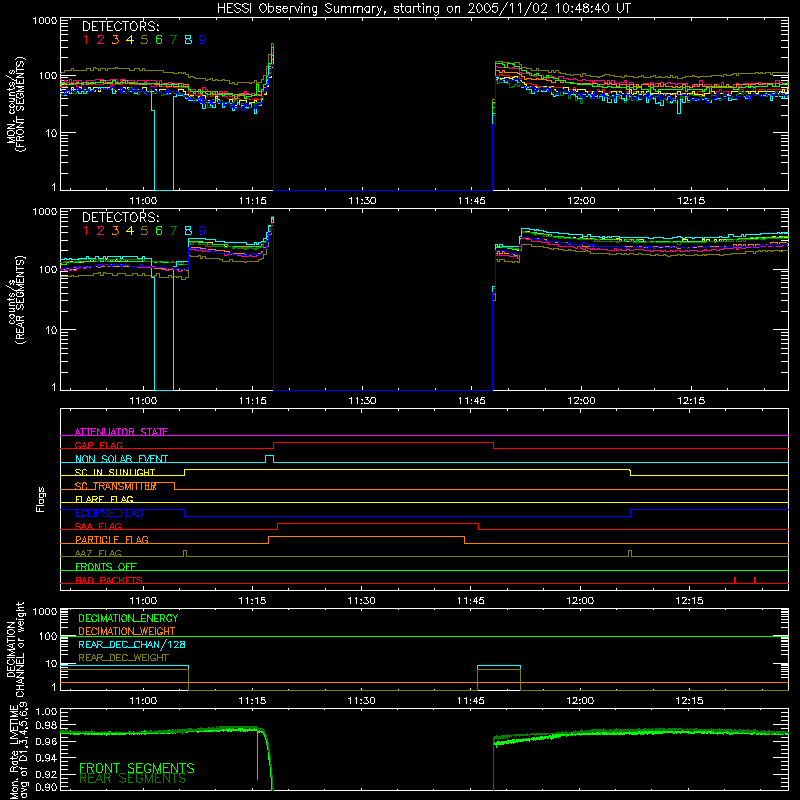Select orange detector number 3 in rear segments legend
Viewport: 800px width, 800px height.
(x=115, y=231)
